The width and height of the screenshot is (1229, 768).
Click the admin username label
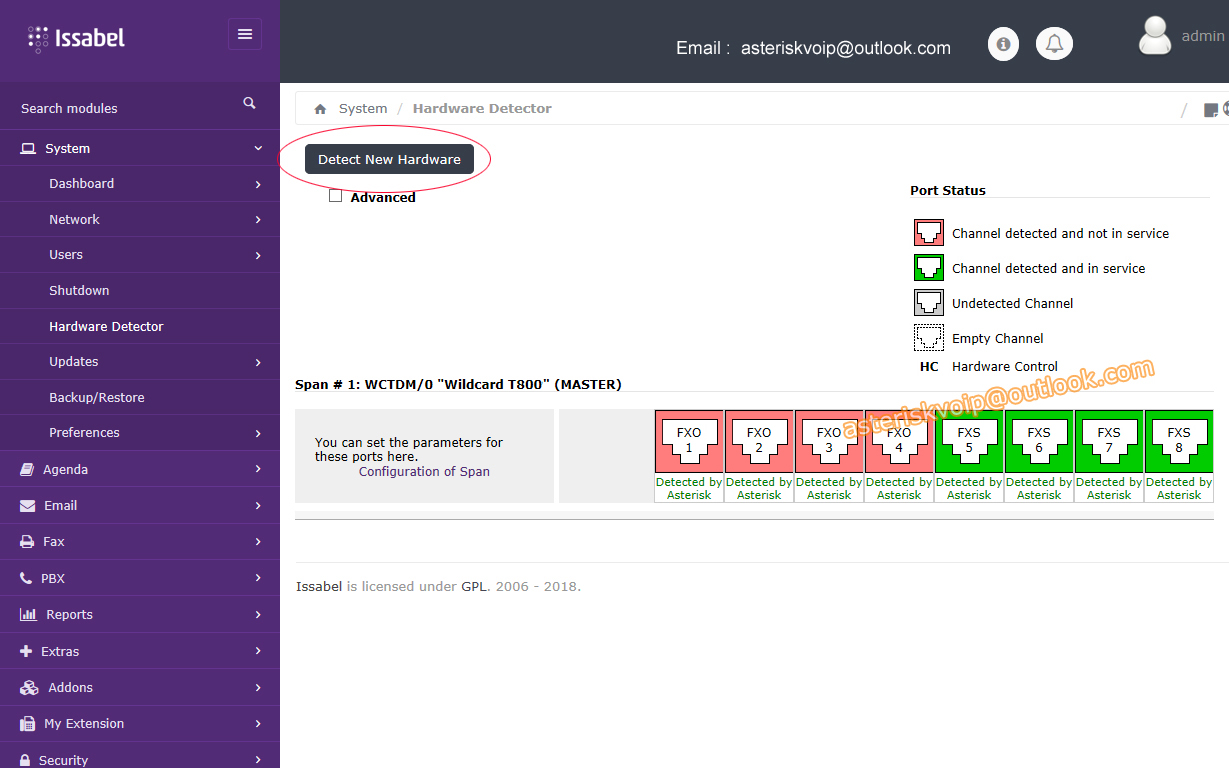1203,36
